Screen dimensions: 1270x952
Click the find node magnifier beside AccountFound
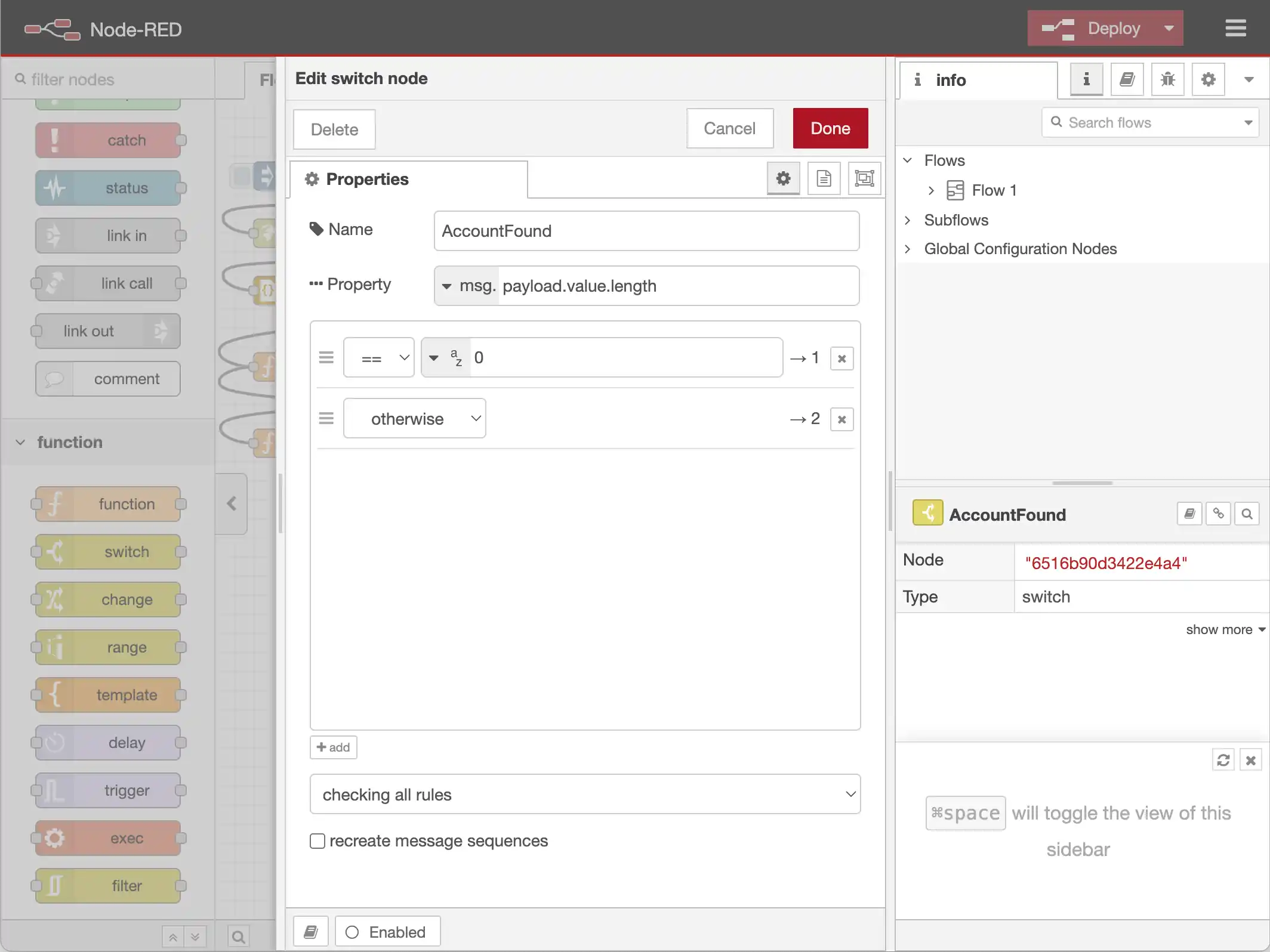pos(1247,514)
